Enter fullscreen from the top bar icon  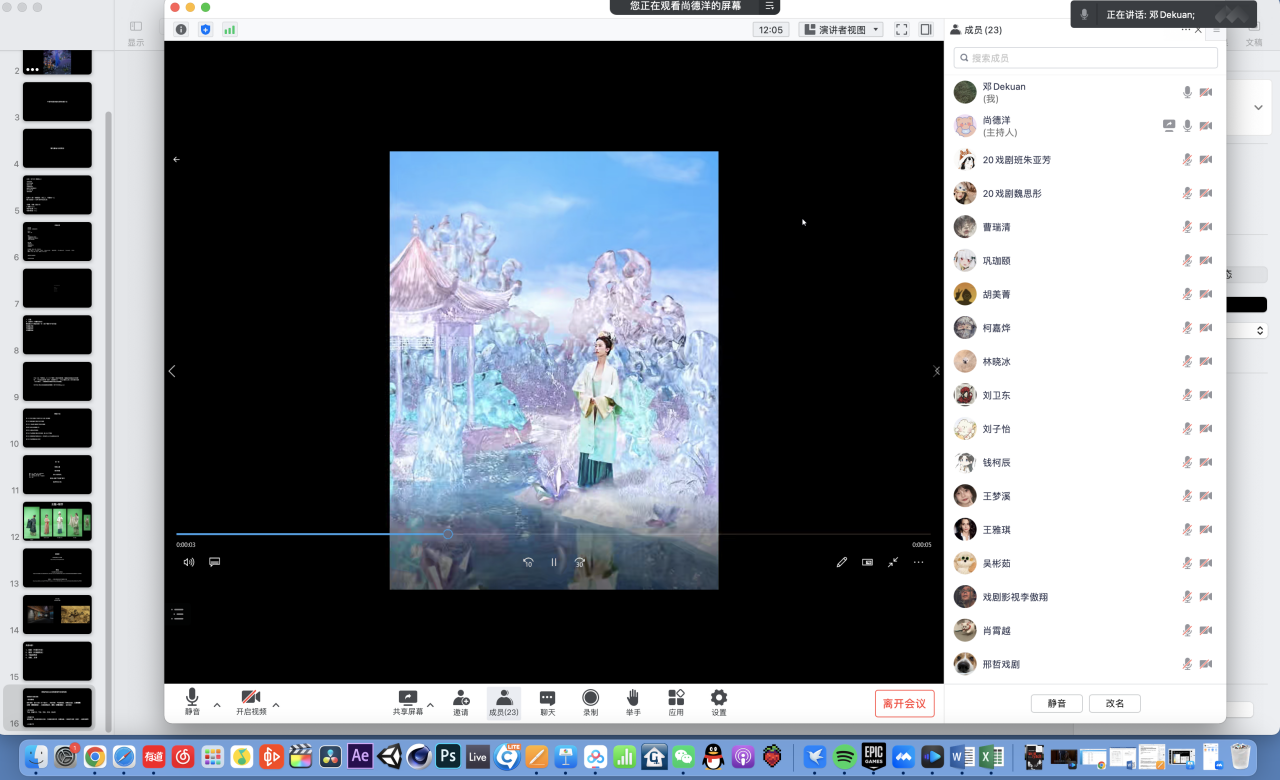[x=901, y=30]
